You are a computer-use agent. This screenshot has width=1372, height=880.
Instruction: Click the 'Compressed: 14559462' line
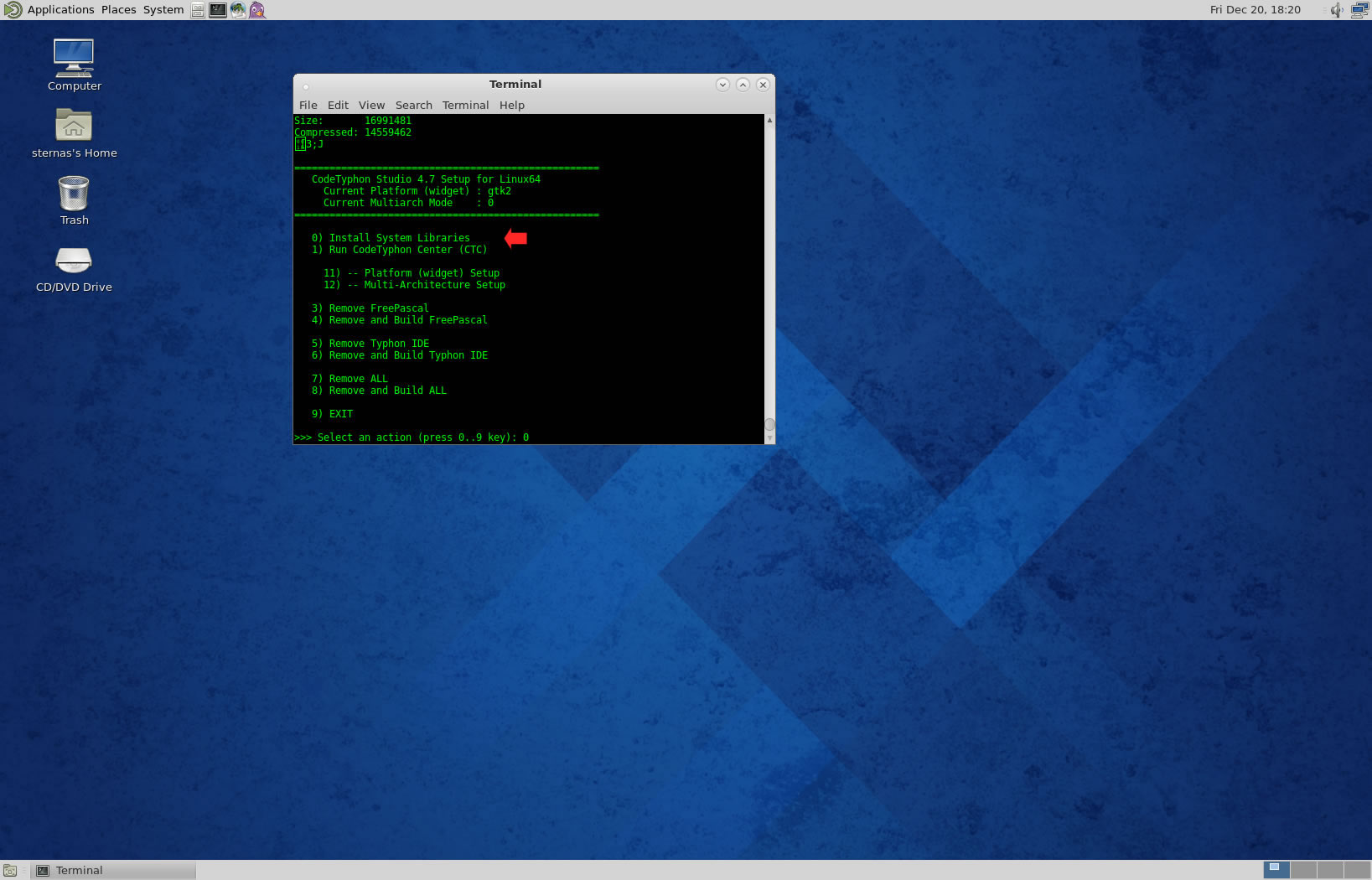[x=353, y=132]
